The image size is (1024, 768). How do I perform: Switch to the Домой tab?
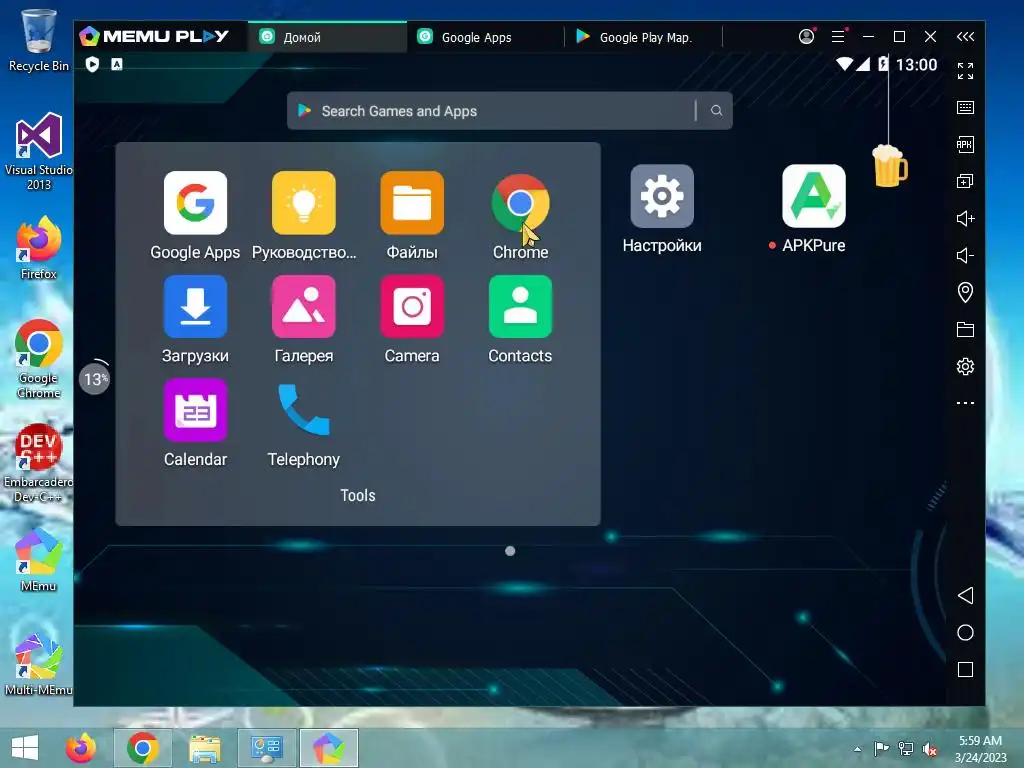(327, 37)
